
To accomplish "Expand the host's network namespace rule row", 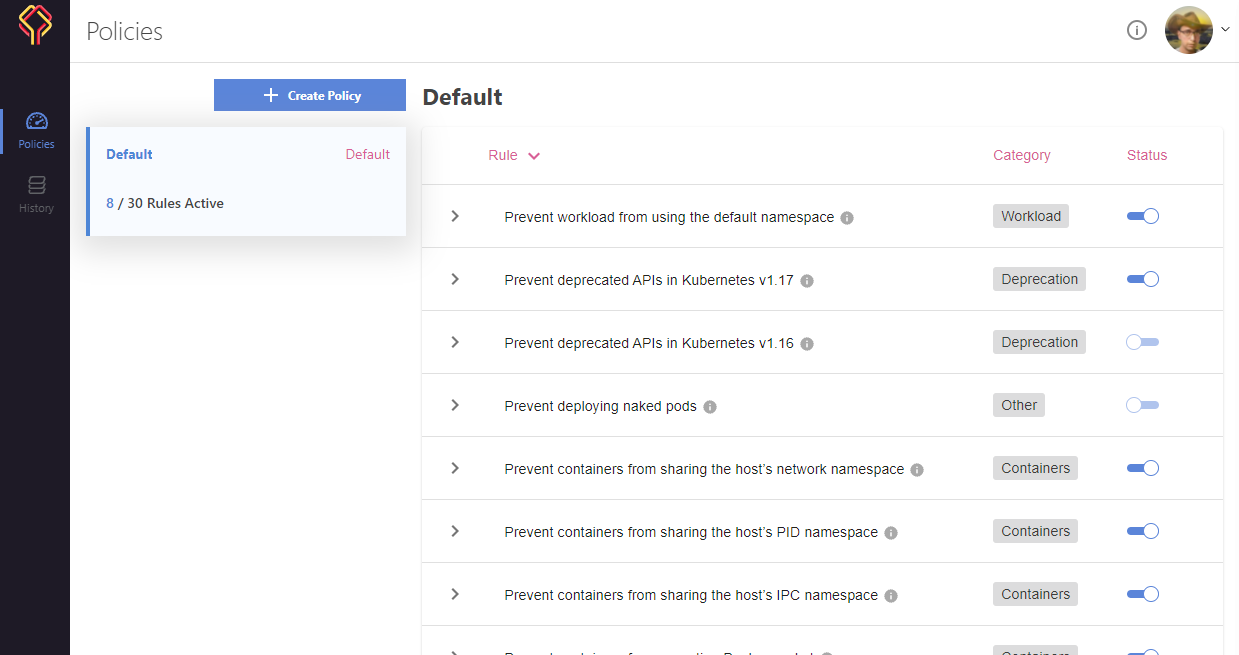I will (455, 468).
